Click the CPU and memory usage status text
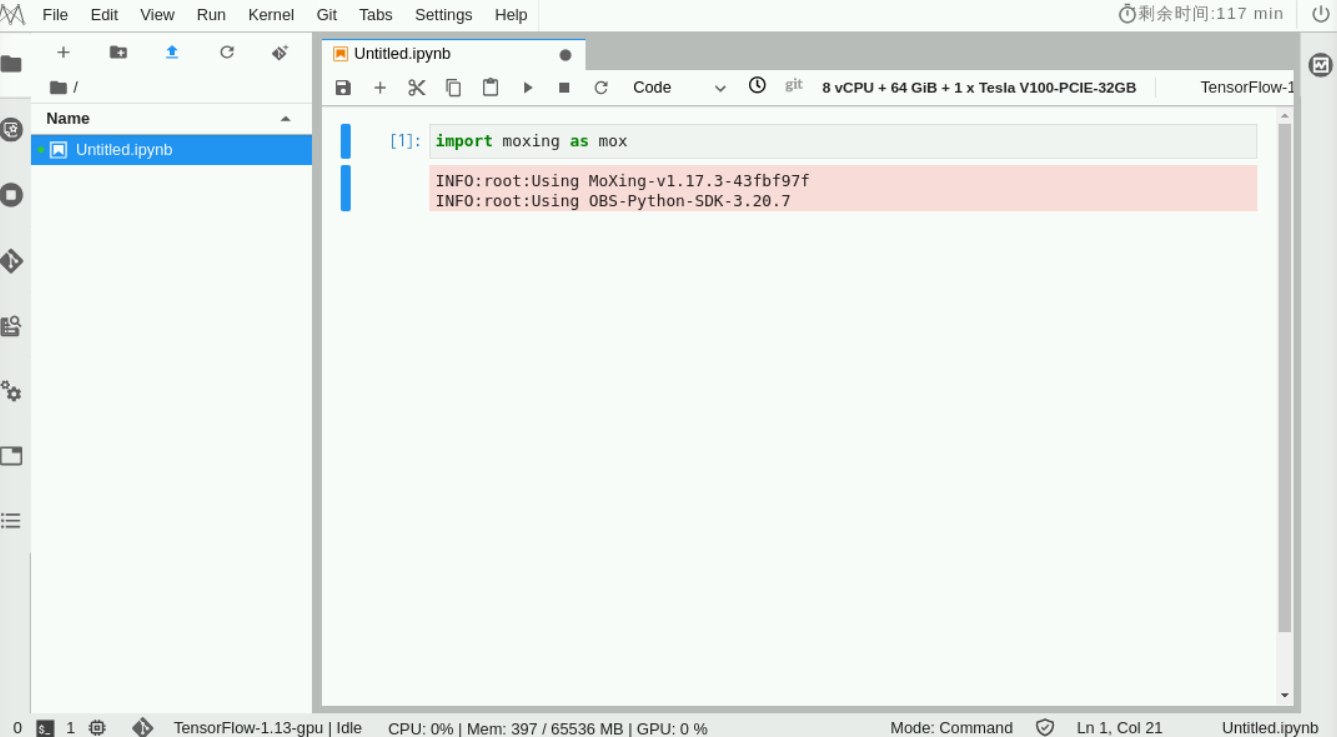The height and width of the screenshot is (737, 1337). (547, 728)
